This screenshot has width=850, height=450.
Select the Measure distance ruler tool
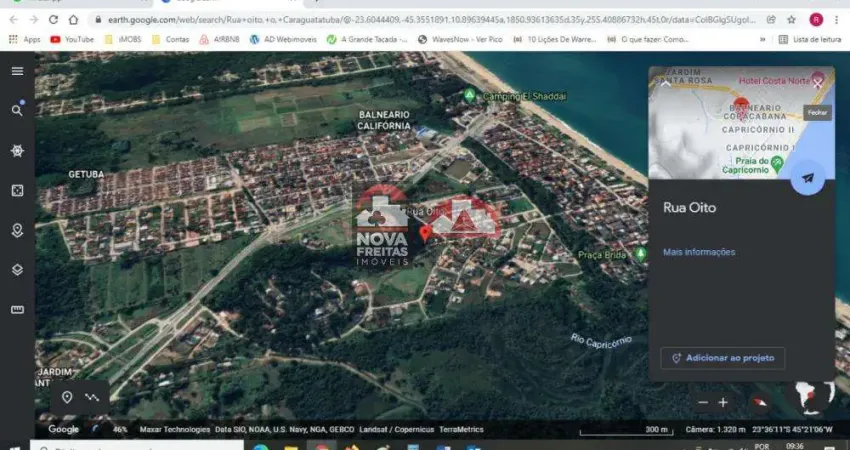point(17,310)
